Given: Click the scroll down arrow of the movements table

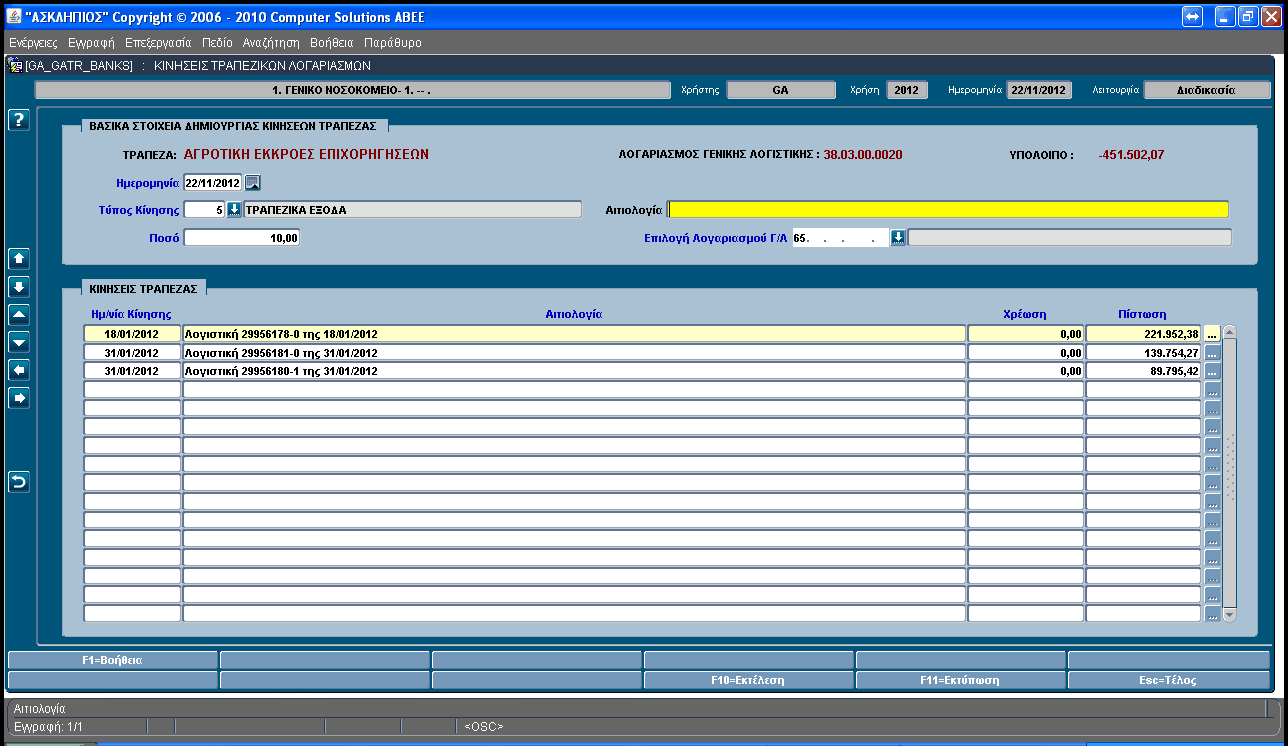Looking at the screenshot, I should coord(1230,614).
